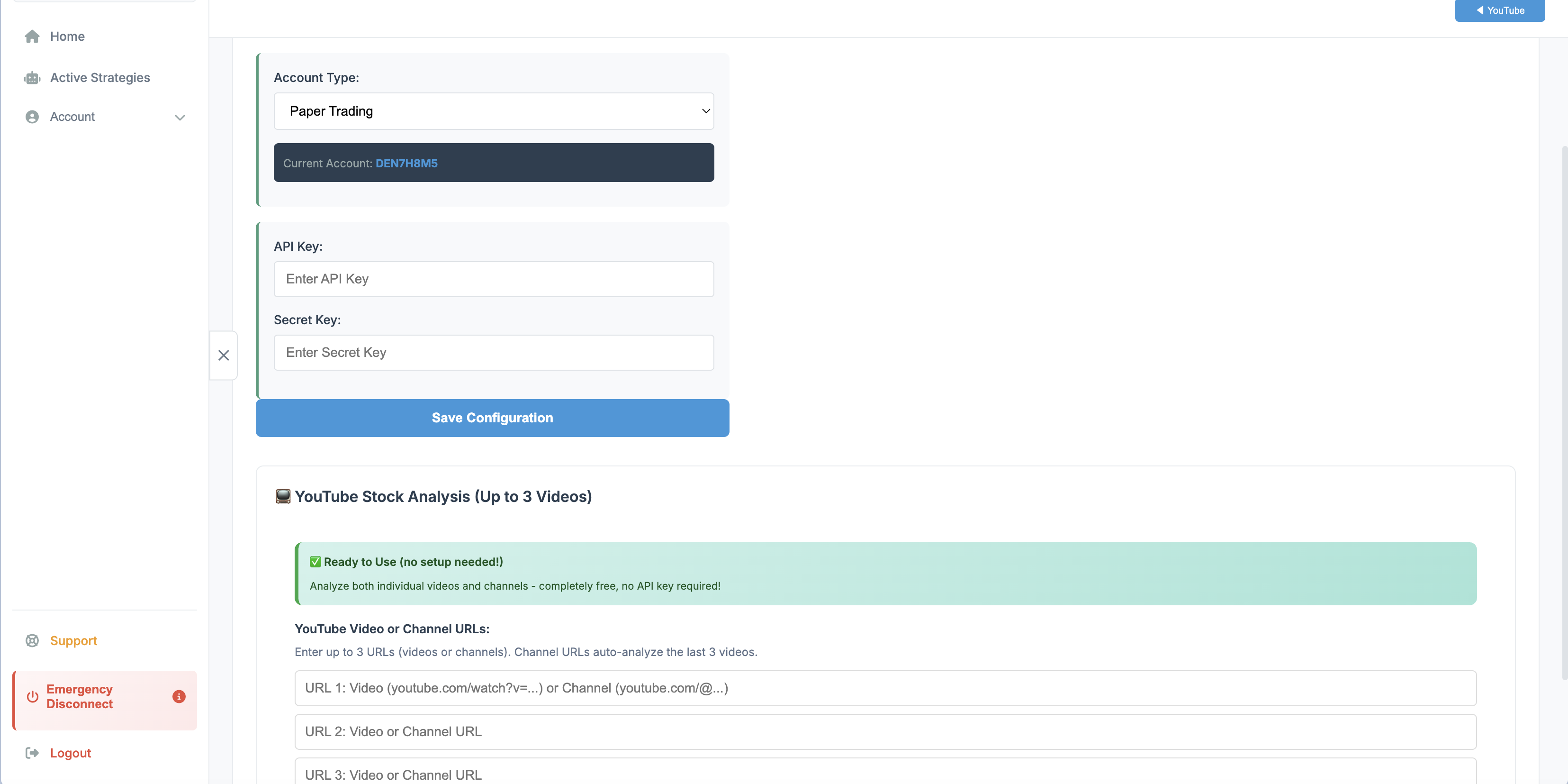Click the green check mark Ready to Use icon

click(x=315, y=562)
